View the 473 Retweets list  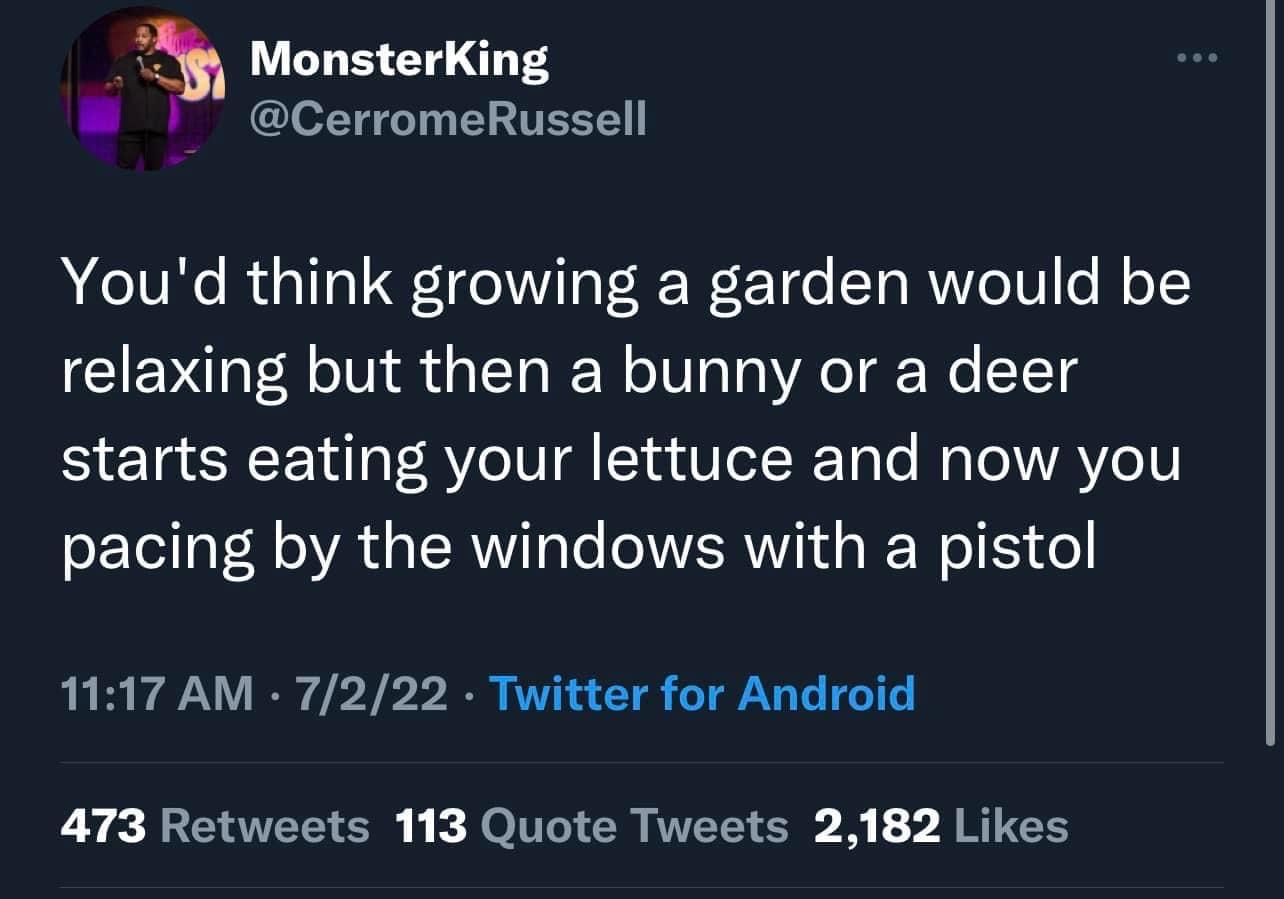[215, 826]
